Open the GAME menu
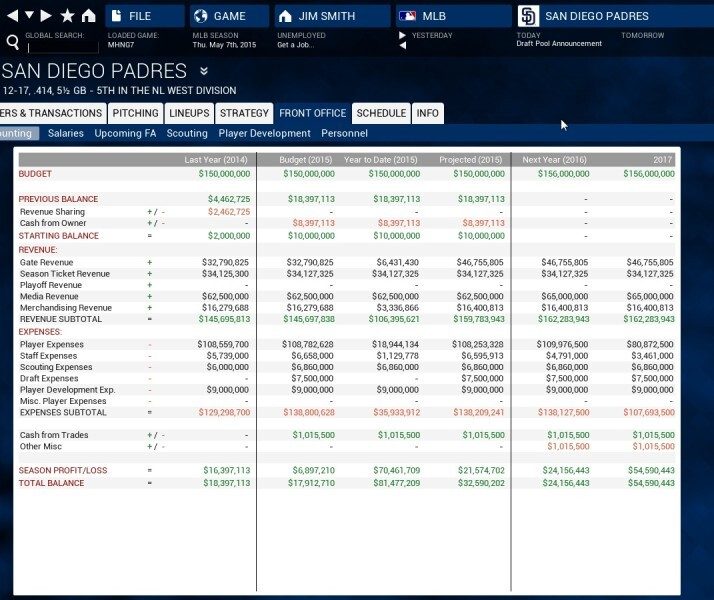714x600 pixels. 230,16
